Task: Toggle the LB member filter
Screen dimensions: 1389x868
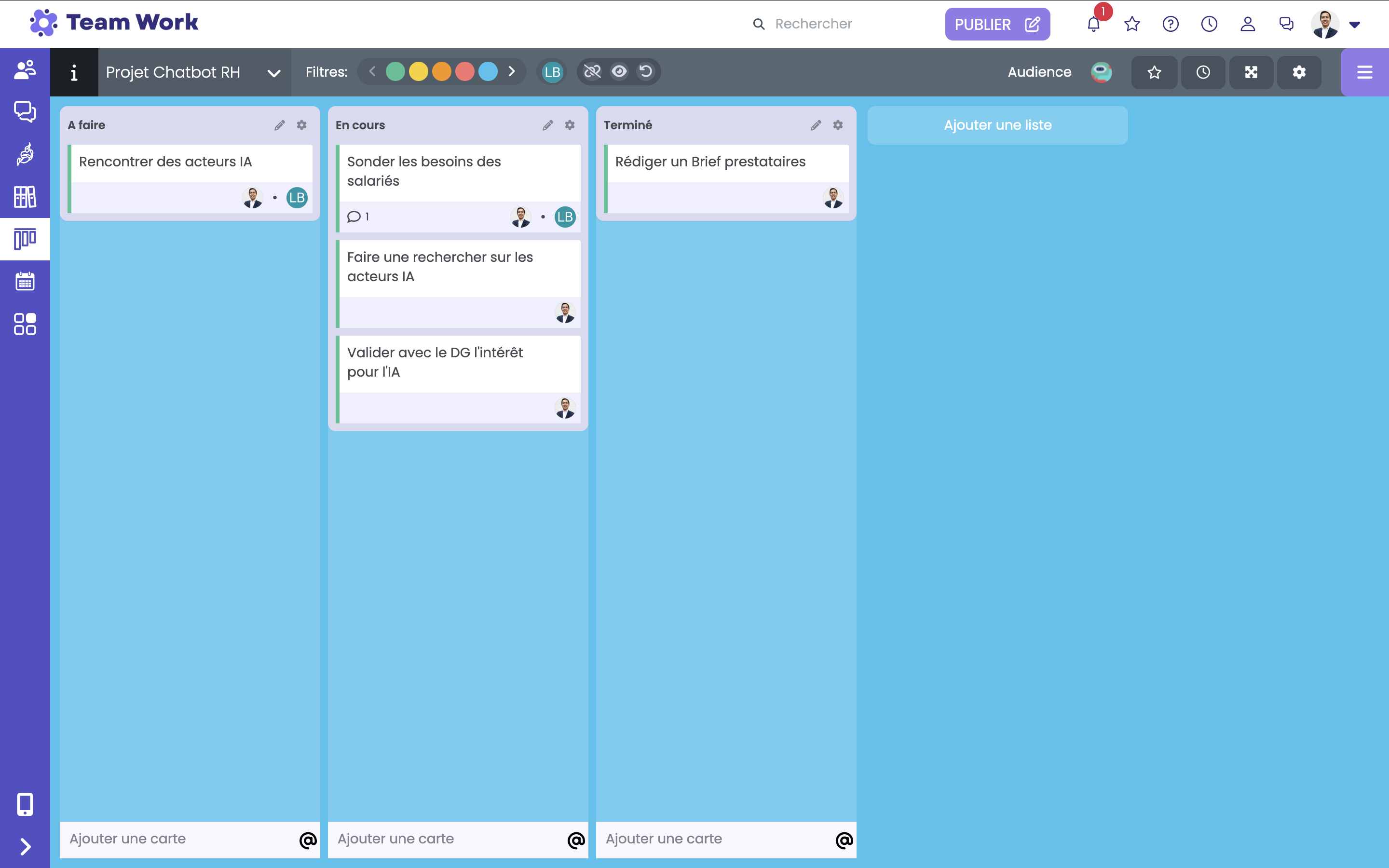Action: 552,72
